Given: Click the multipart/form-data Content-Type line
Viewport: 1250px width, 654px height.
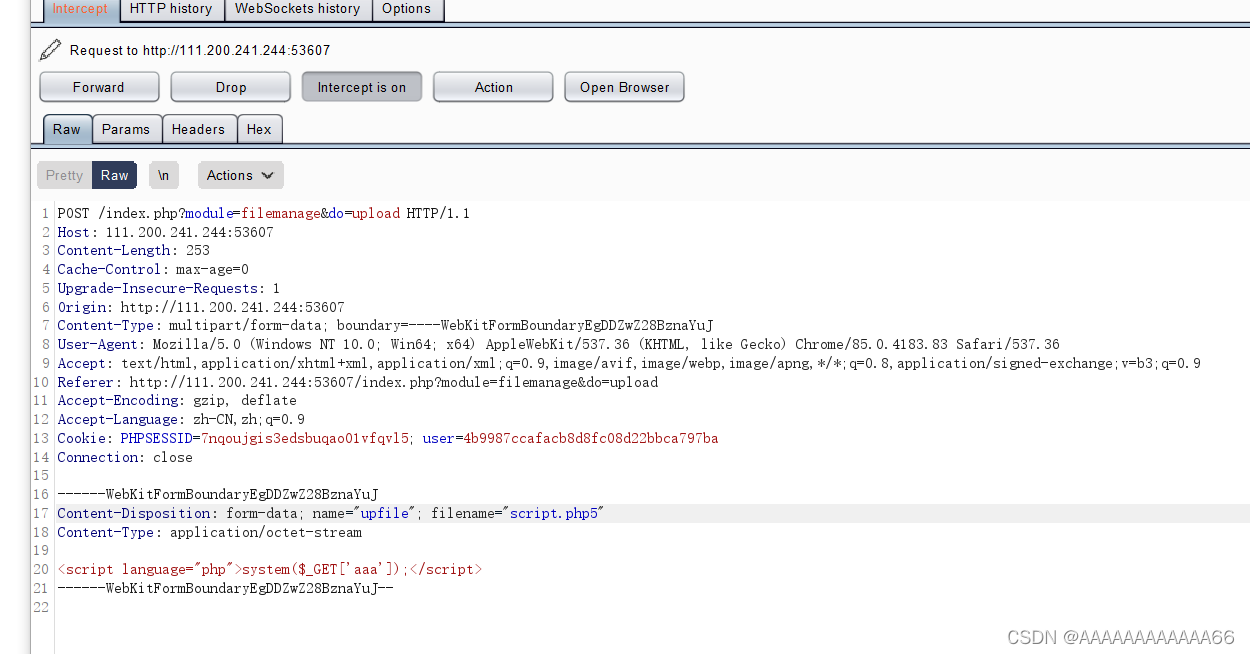Looking at the screenshot, I should tap(385, 325).
